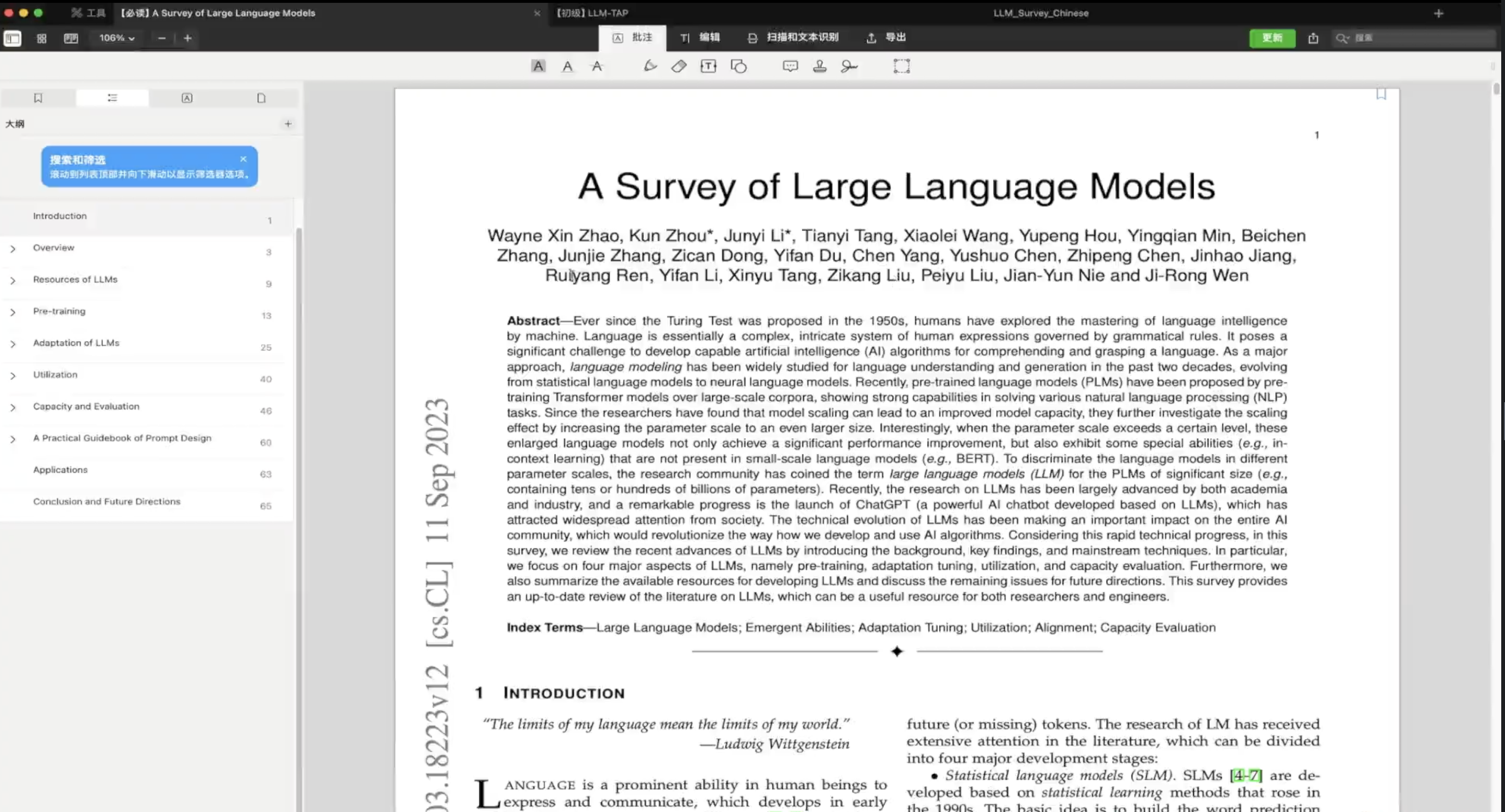Screen dimensions: 1505x812
Task: Open the stamp tool
Action: click(x=820, y=66)
